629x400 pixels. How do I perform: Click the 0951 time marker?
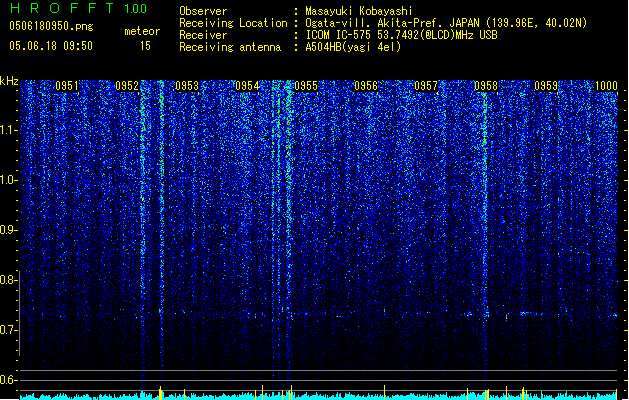[x=67, y=86]
